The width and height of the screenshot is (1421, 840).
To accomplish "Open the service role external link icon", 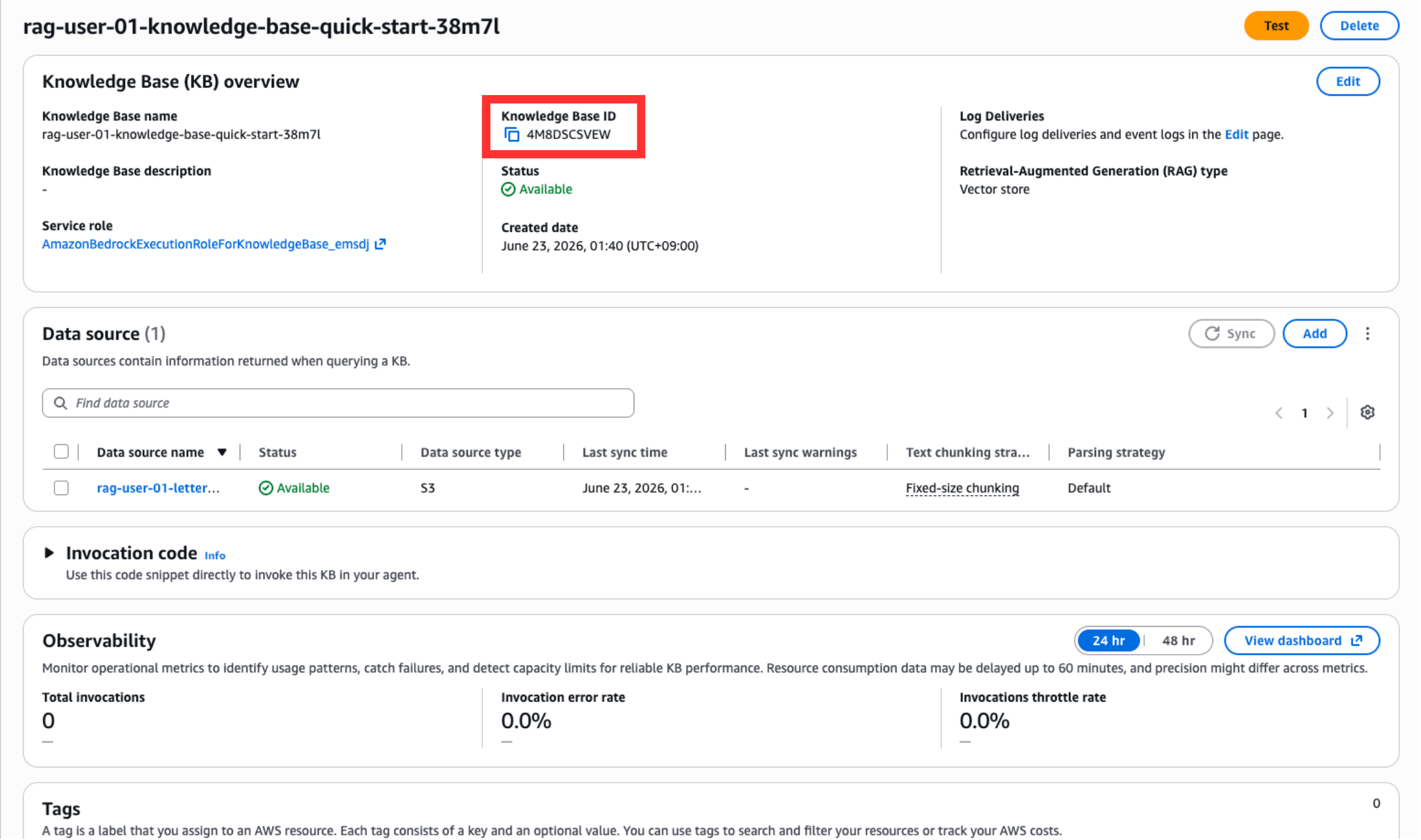I will tap(380, 244).
